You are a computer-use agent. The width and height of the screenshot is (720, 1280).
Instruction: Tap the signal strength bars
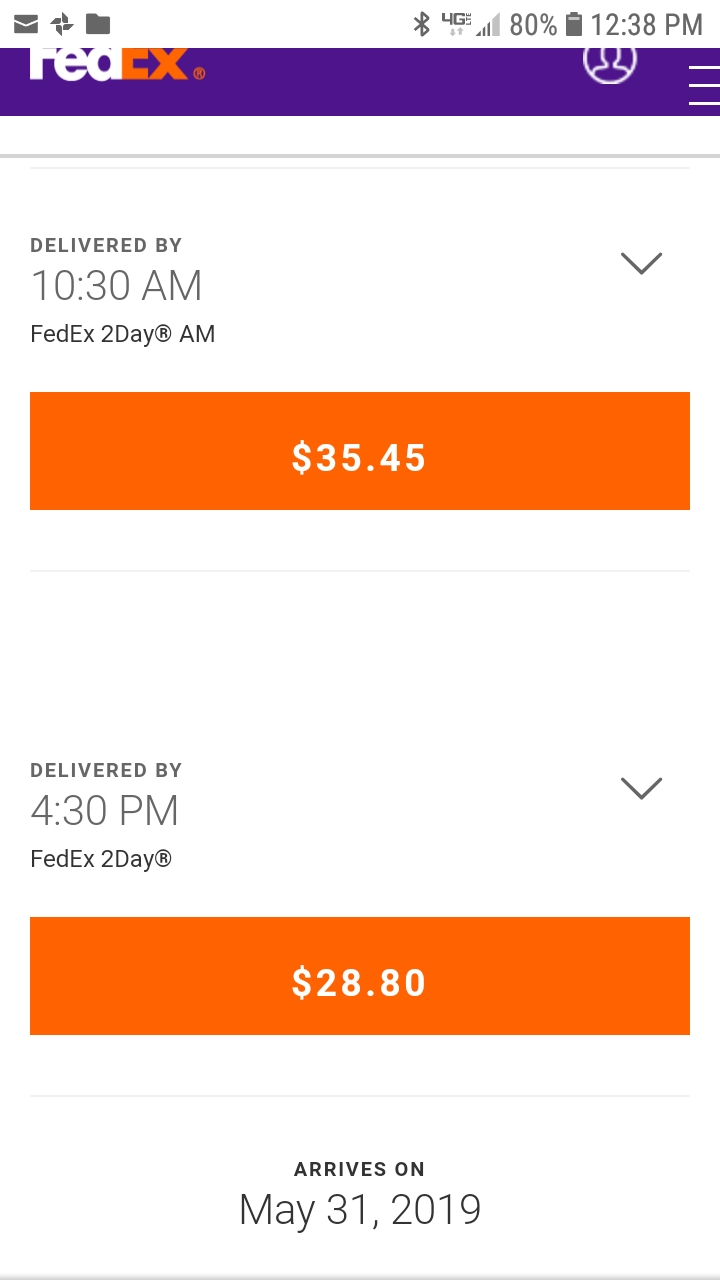[488, 24]
